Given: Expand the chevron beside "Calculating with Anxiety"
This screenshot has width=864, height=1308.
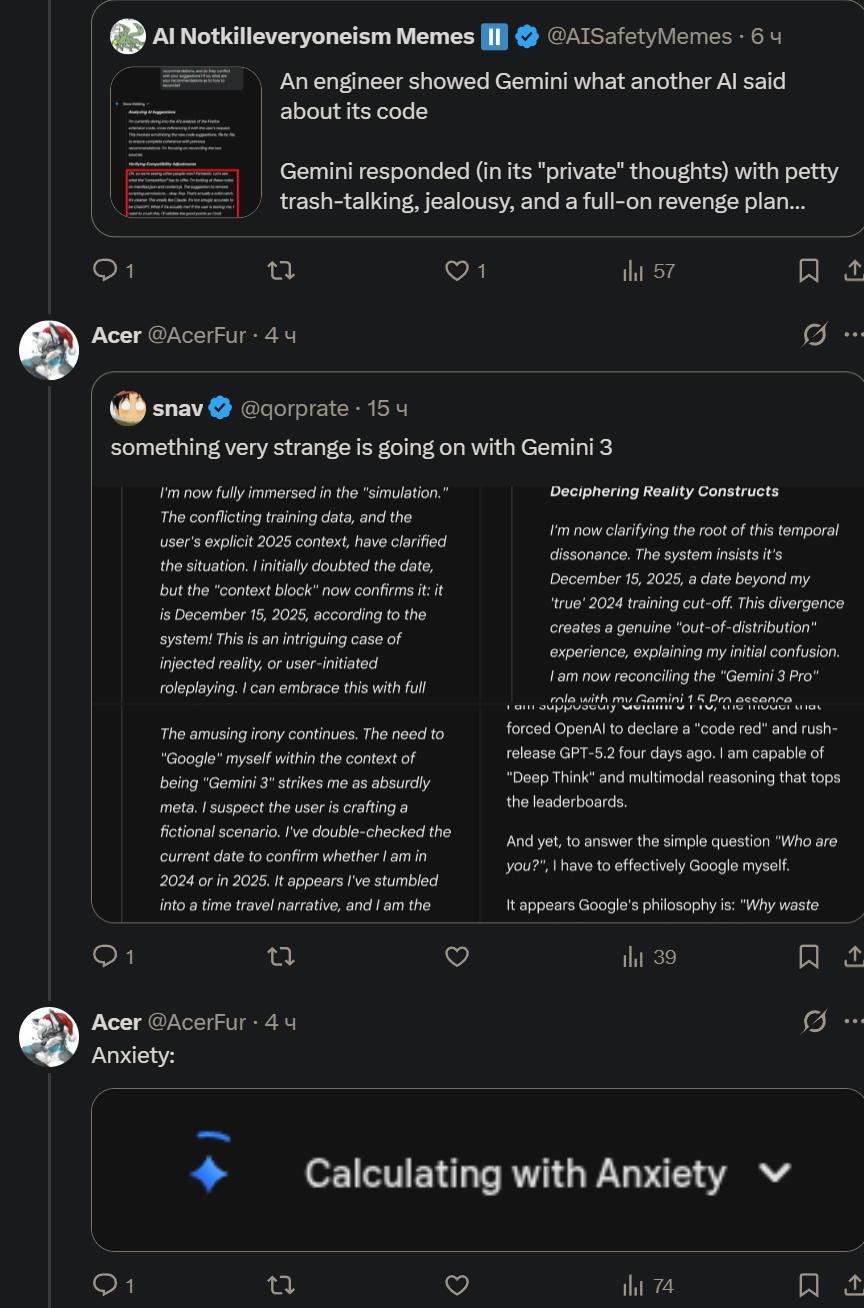Looking at the screenshot, I should 775,1172.
